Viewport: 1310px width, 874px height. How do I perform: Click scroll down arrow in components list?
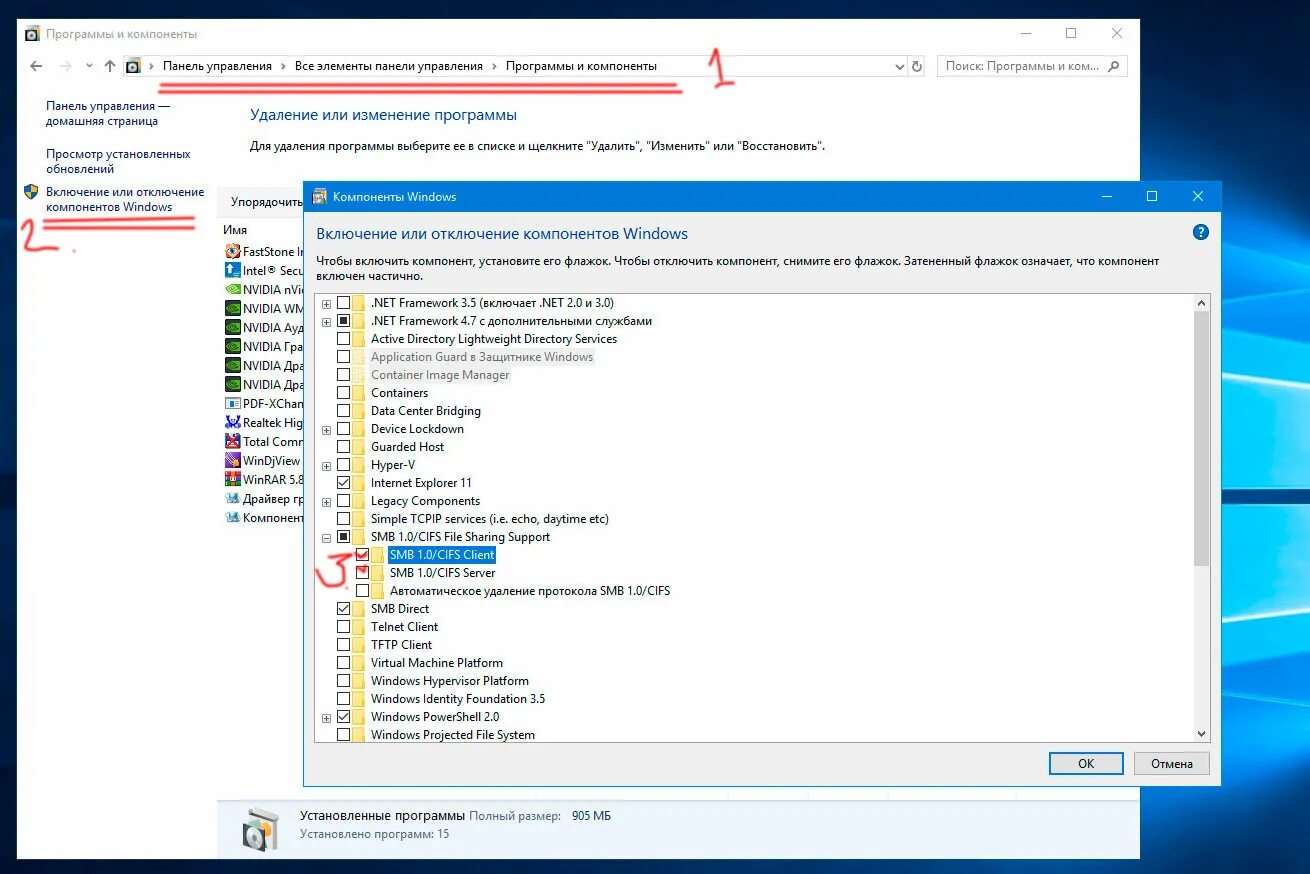click(x=1202, y=733)
